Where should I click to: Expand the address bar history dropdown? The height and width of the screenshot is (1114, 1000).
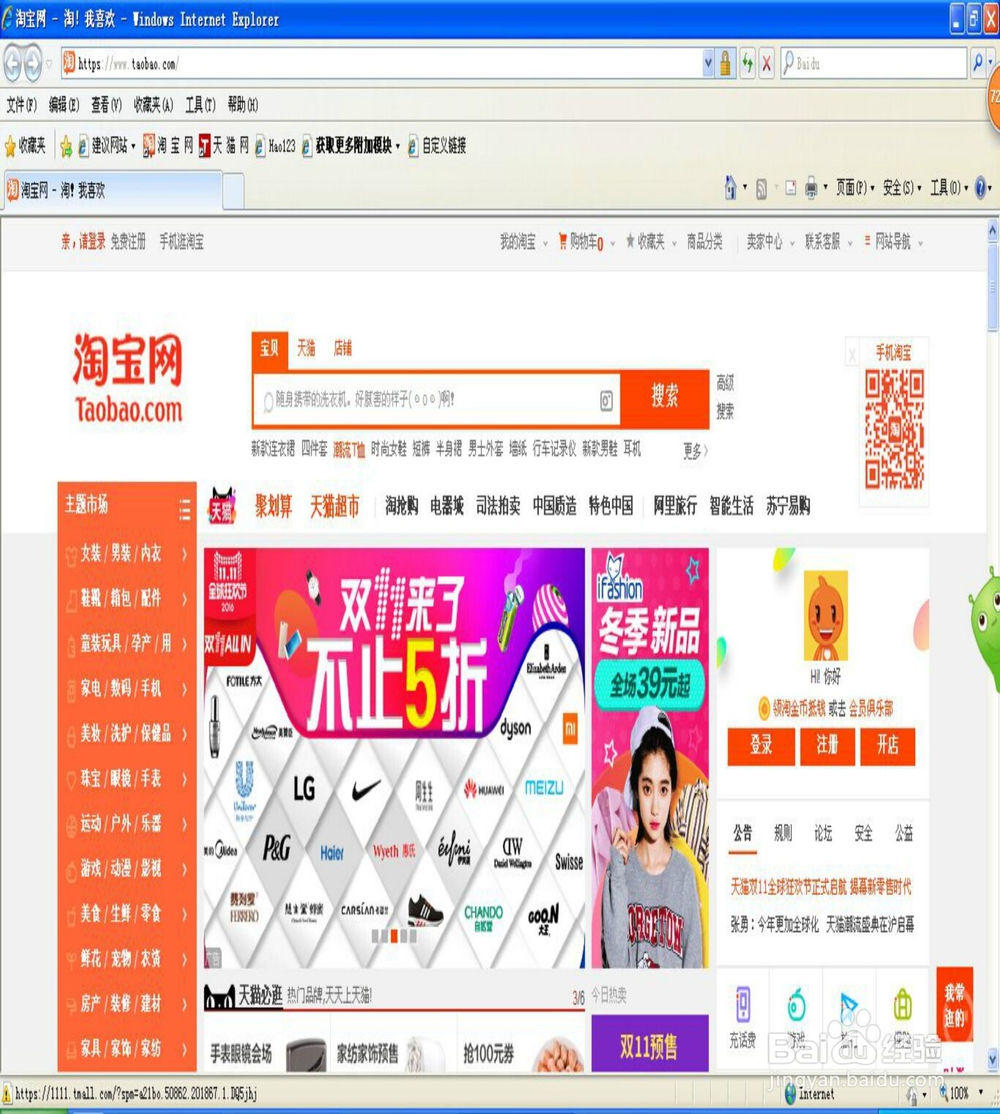[708, 64]
